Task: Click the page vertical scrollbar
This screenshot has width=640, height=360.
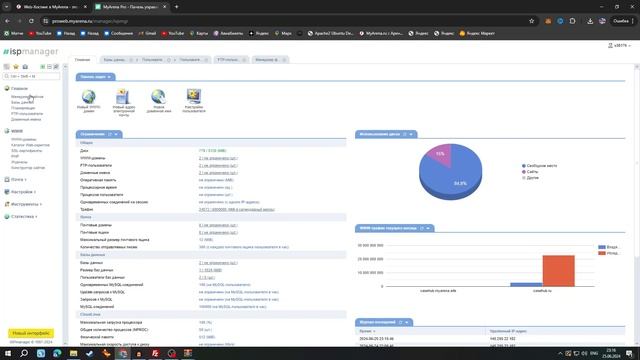Action: pos(637,204)
